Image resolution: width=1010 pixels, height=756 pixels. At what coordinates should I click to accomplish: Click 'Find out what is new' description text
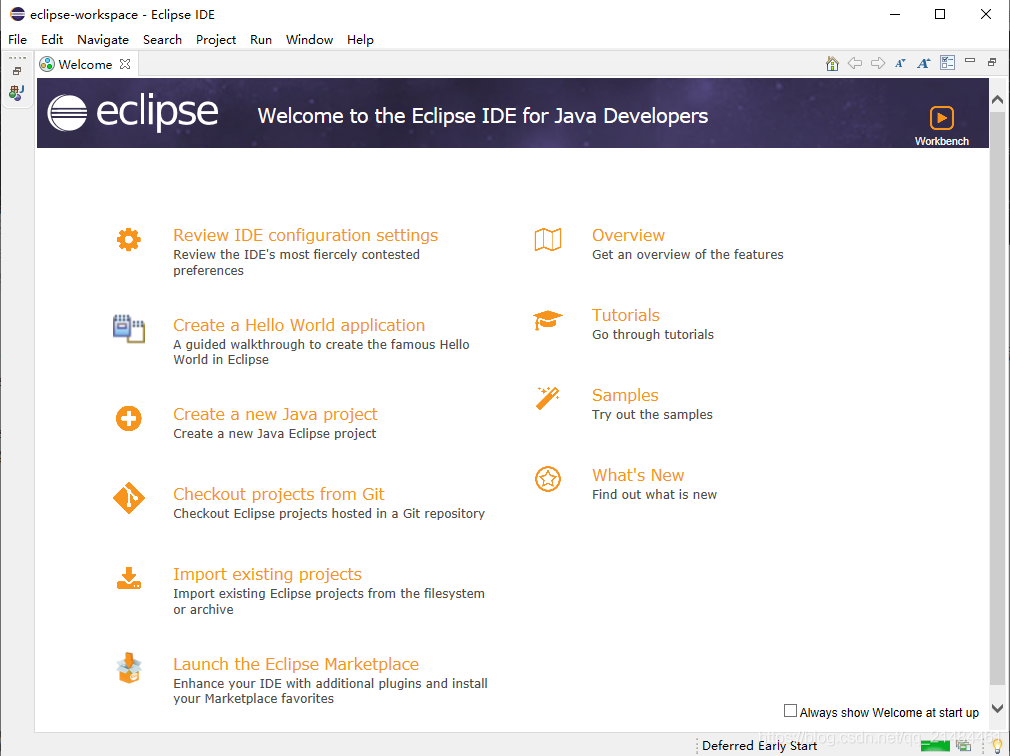(x=654, y=495)
